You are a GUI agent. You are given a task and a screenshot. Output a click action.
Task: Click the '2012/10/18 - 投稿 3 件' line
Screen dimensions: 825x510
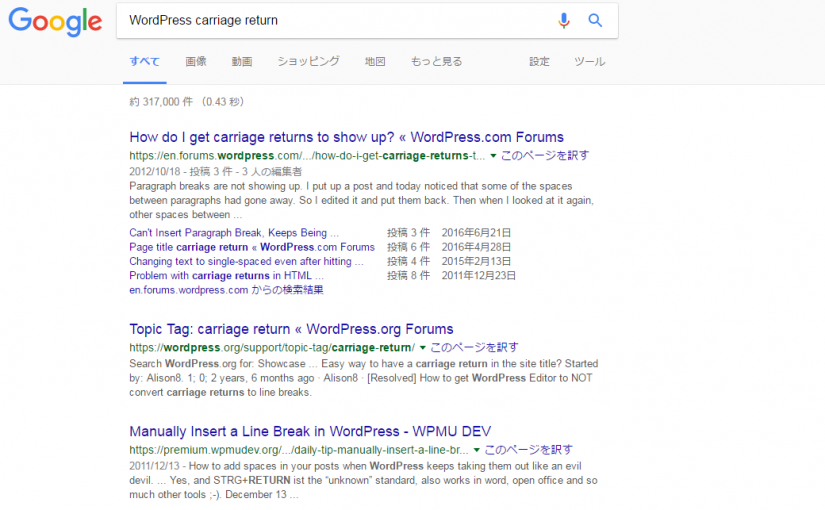[216, 172]
